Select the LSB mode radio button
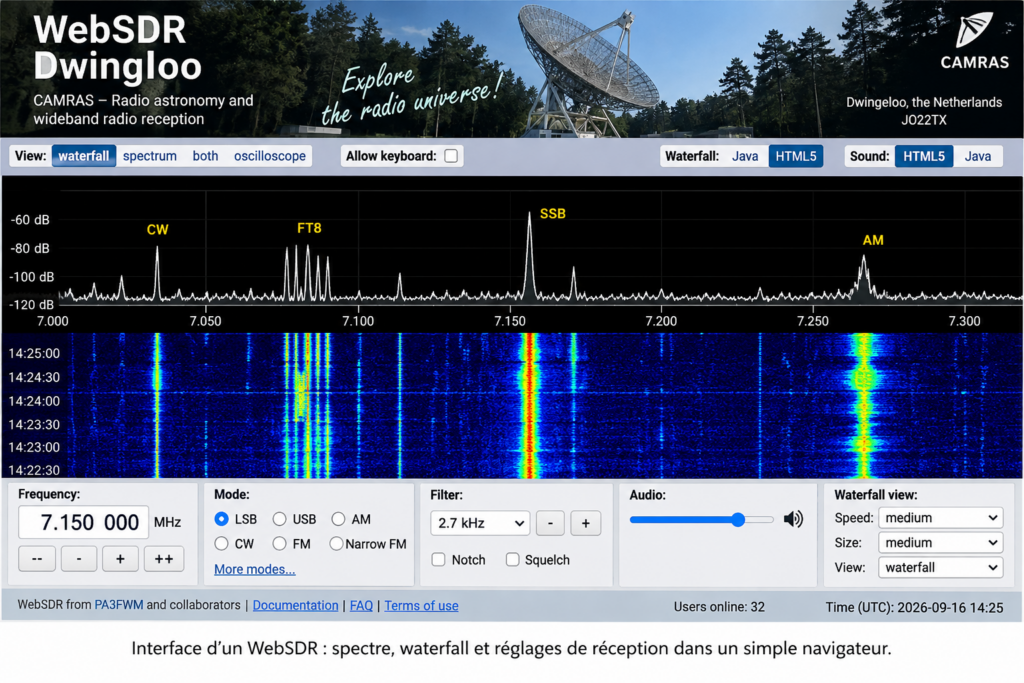Viewport: 1024px width, 683px height. pos(221,519)
